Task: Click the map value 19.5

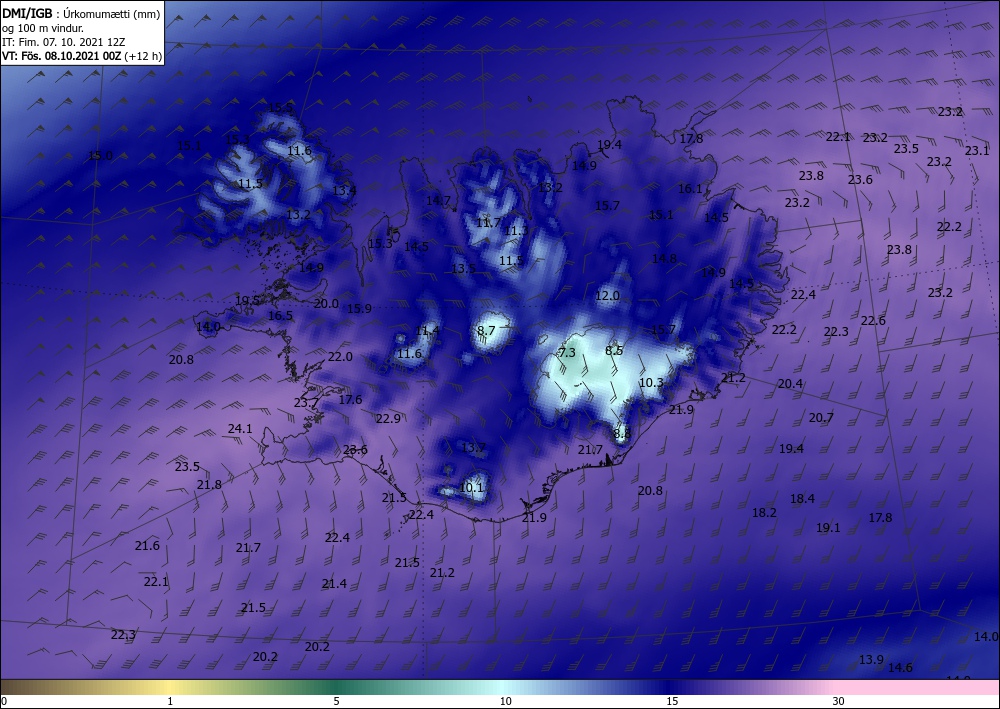Action: [247, 300]
